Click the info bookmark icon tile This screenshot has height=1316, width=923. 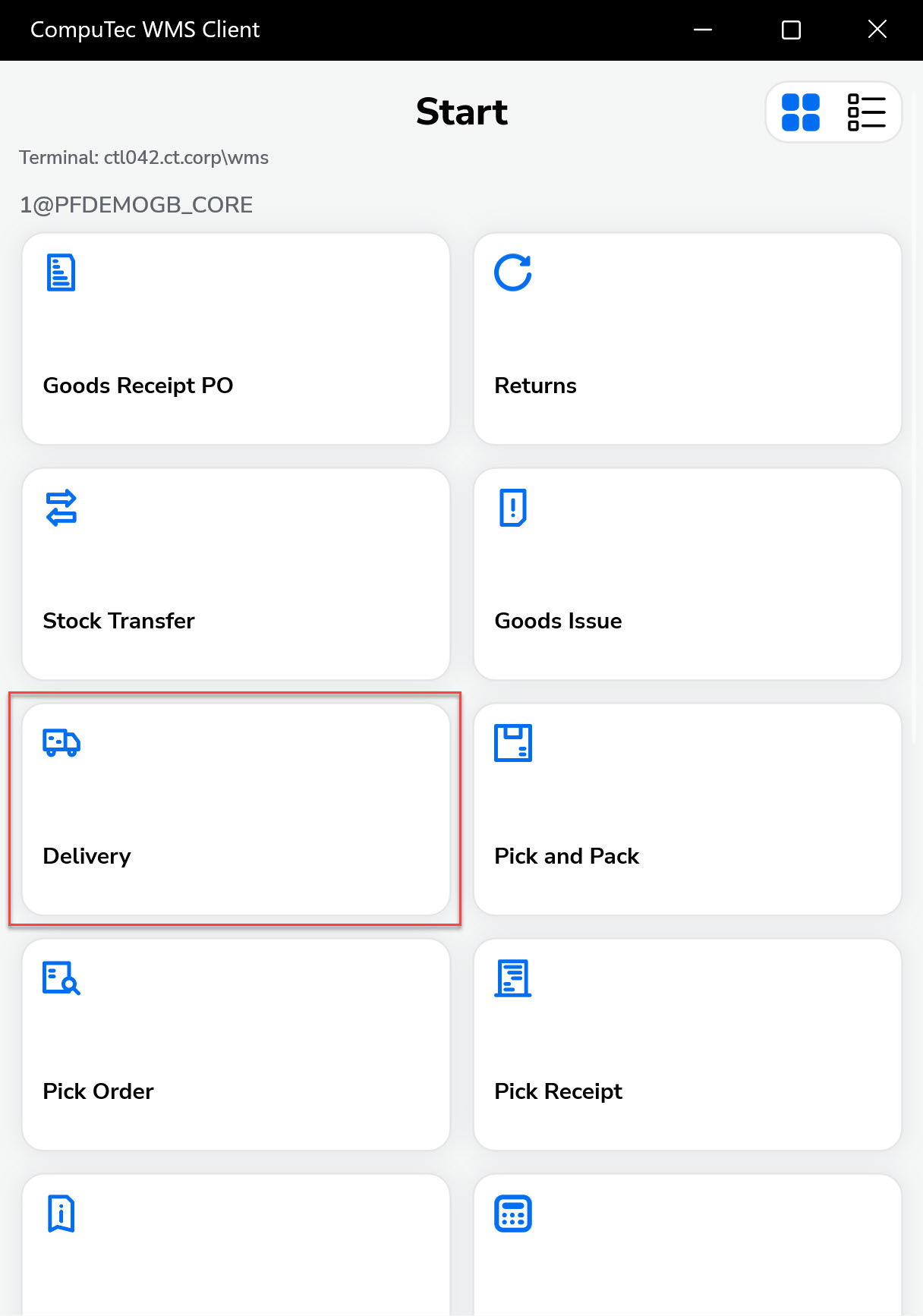[61, 1214]
